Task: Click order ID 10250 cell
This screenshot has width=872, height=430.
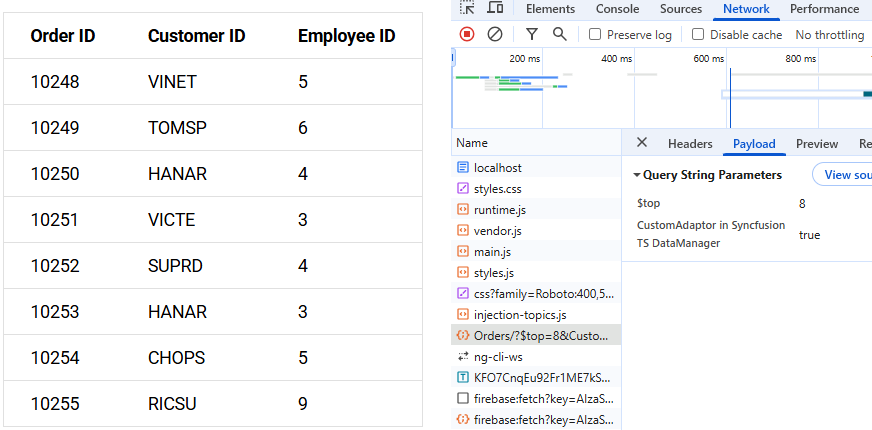Action: (55, 174)
